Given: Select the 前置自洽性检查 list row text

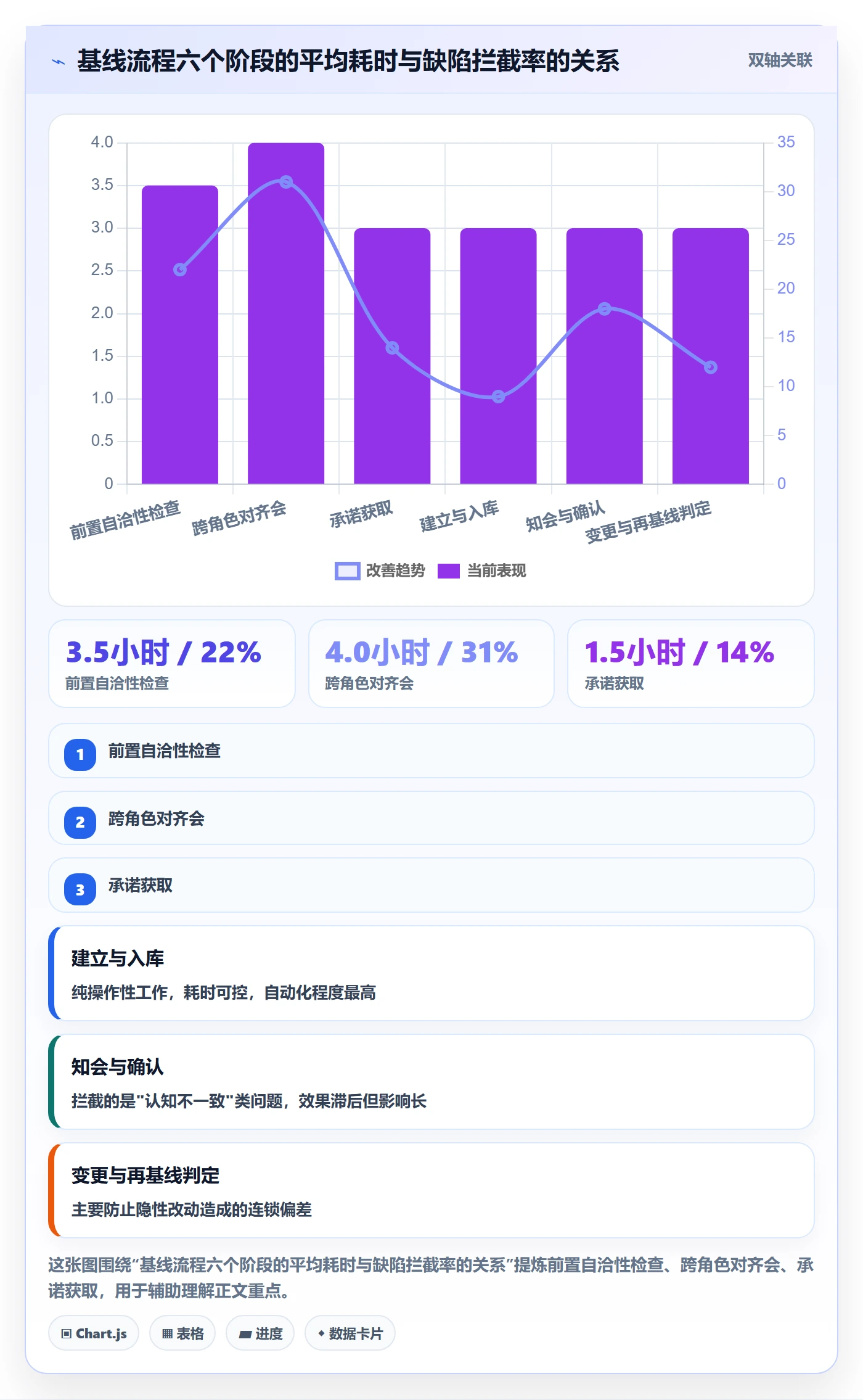Looking at the screenshot, I should 165,751.
